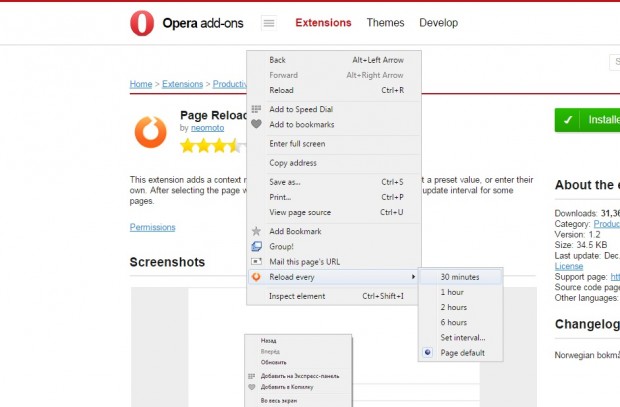This screenshot has width=620, height=407.
Task: Choose Reload in the context menu
Action: pyautogui.click(x=334, y=90)
